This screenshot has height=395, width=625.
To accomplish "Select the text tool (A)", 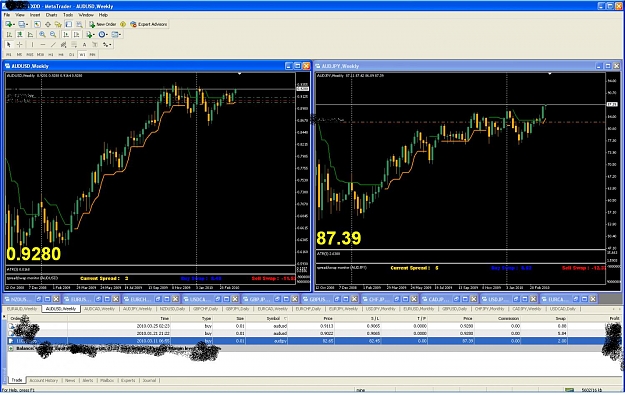I will point(85,45).
